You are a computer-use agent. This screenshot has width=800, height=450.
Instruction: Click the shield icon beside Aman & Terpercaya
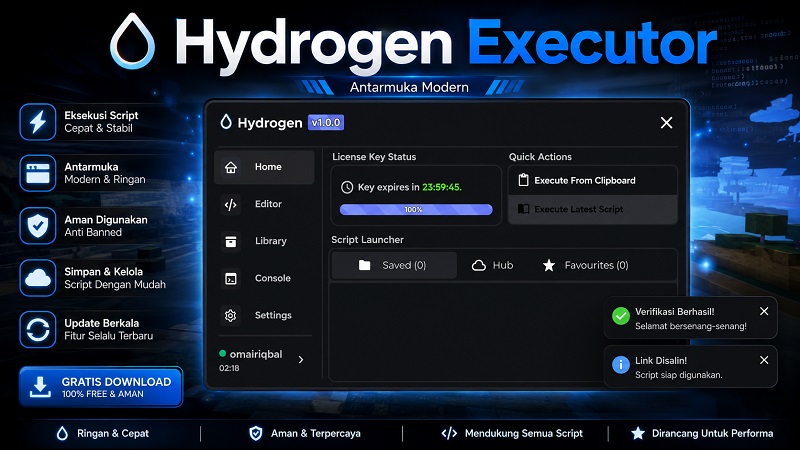click(x=256, y=434)
